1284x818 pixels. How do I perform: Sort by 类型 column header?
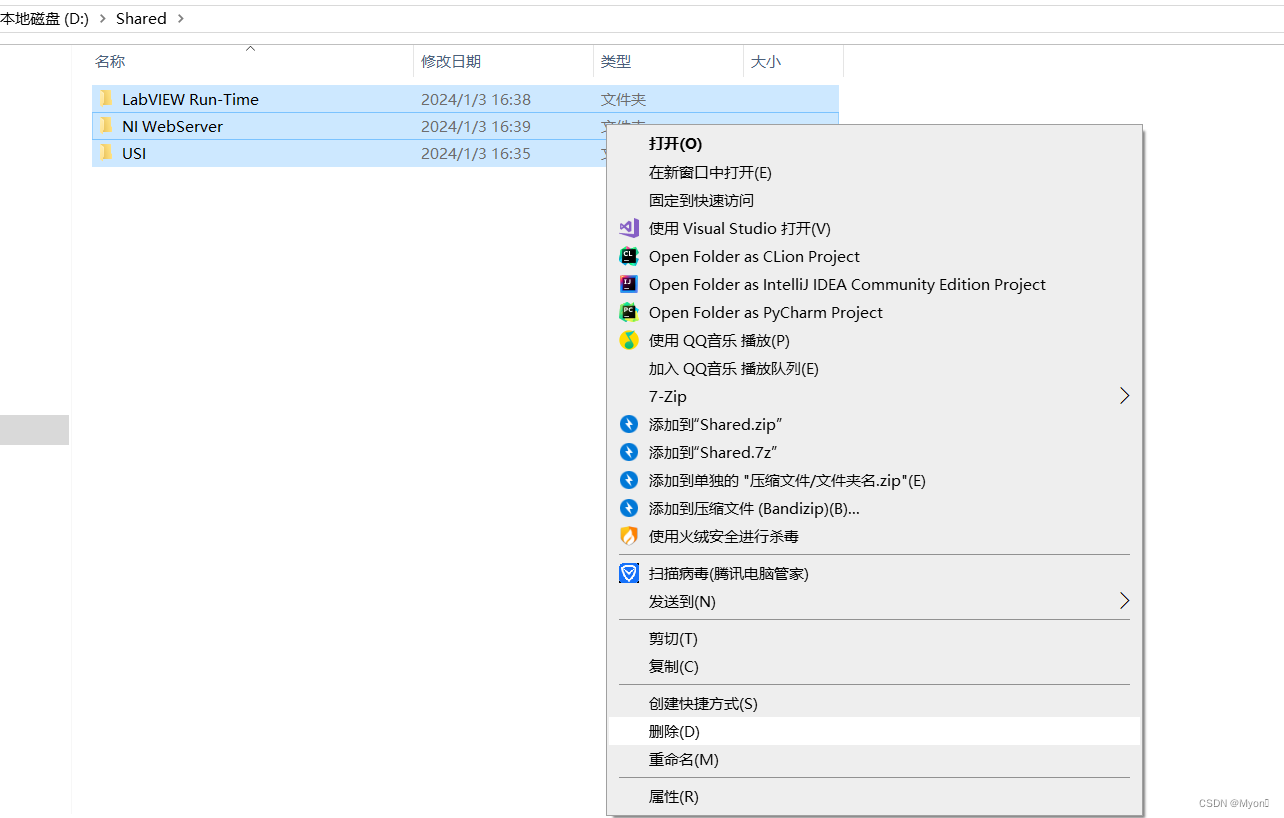[616, 61]
